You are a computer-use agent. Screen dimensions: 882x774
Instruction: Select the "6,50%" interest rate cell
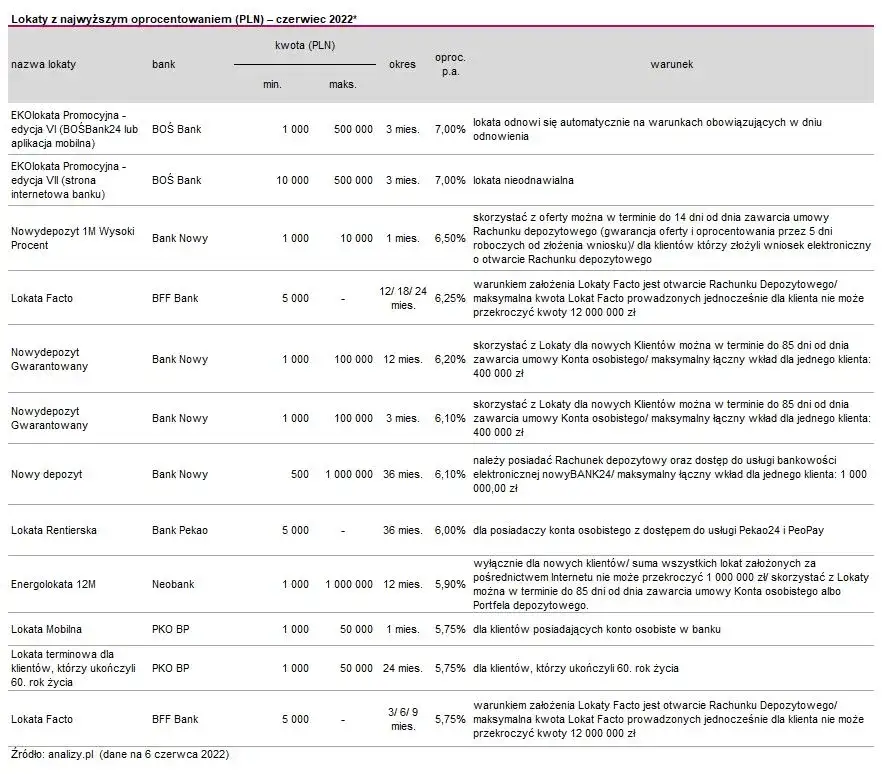tap(450, 238)
